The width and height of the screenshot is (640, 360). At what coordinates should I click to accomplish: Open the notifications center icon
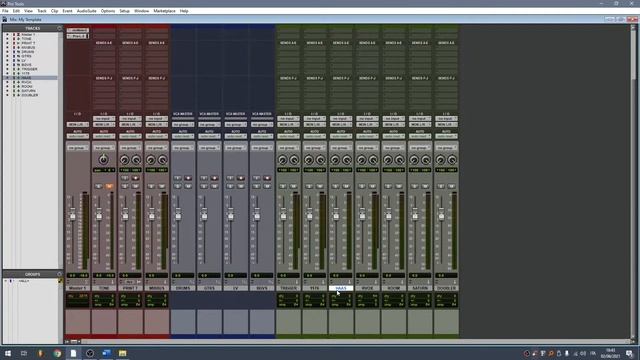[x=629, y=353]
